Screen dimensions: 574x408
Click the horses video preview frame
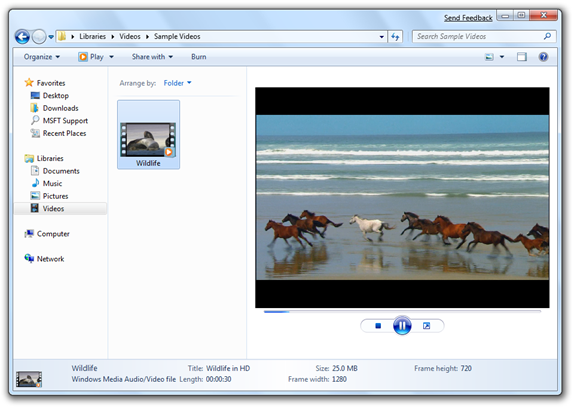tap(402, 198)
